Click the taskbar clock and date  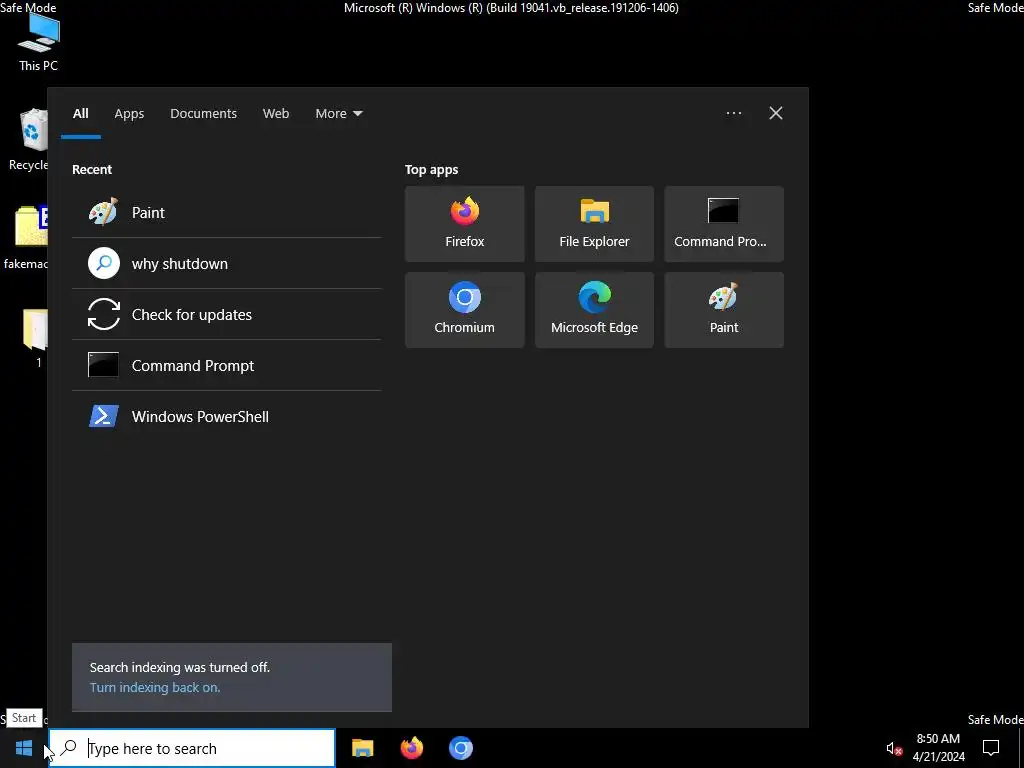938,748
